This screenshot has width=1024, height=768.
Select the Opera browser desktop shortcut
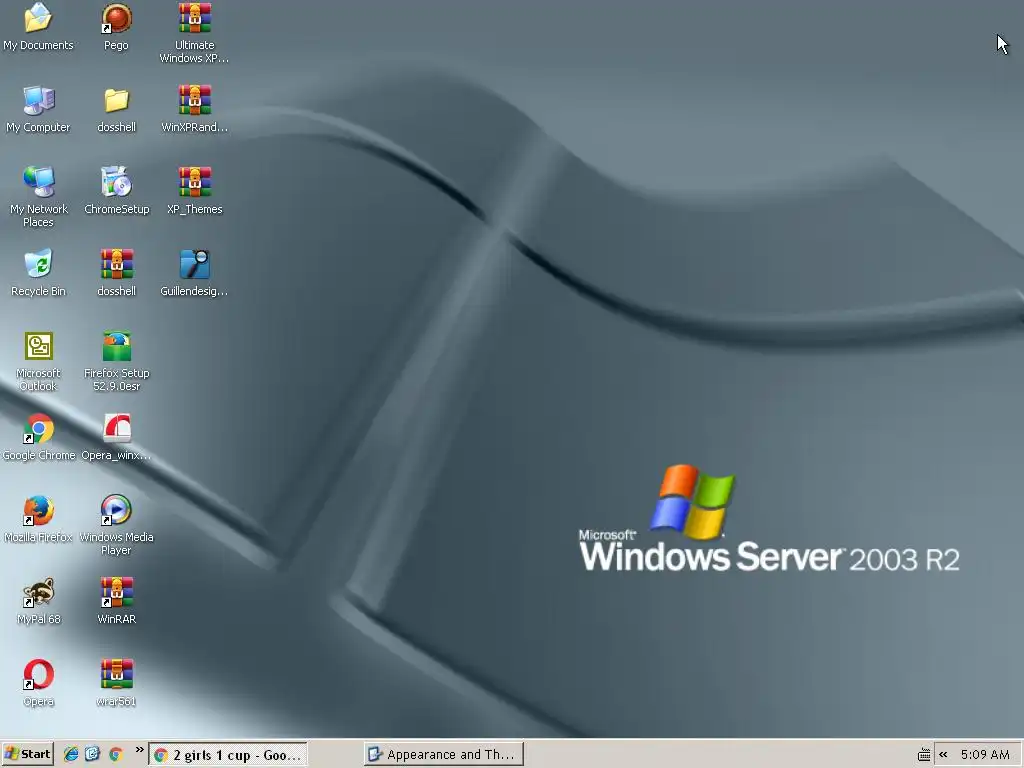[x=38, y=675]
